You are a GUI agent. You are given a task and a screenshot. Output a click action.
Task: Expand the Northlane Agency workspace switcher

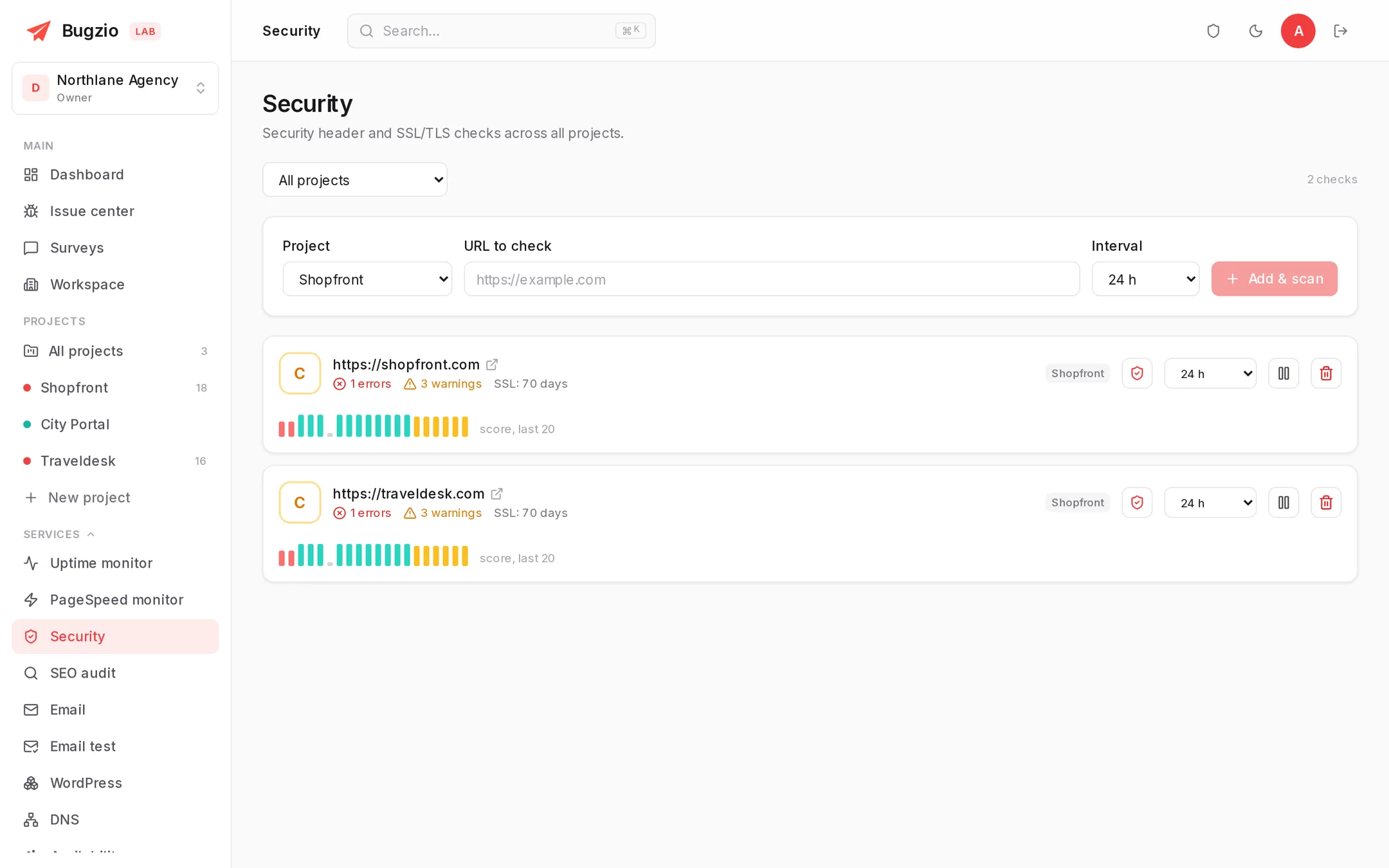[115, 88]
